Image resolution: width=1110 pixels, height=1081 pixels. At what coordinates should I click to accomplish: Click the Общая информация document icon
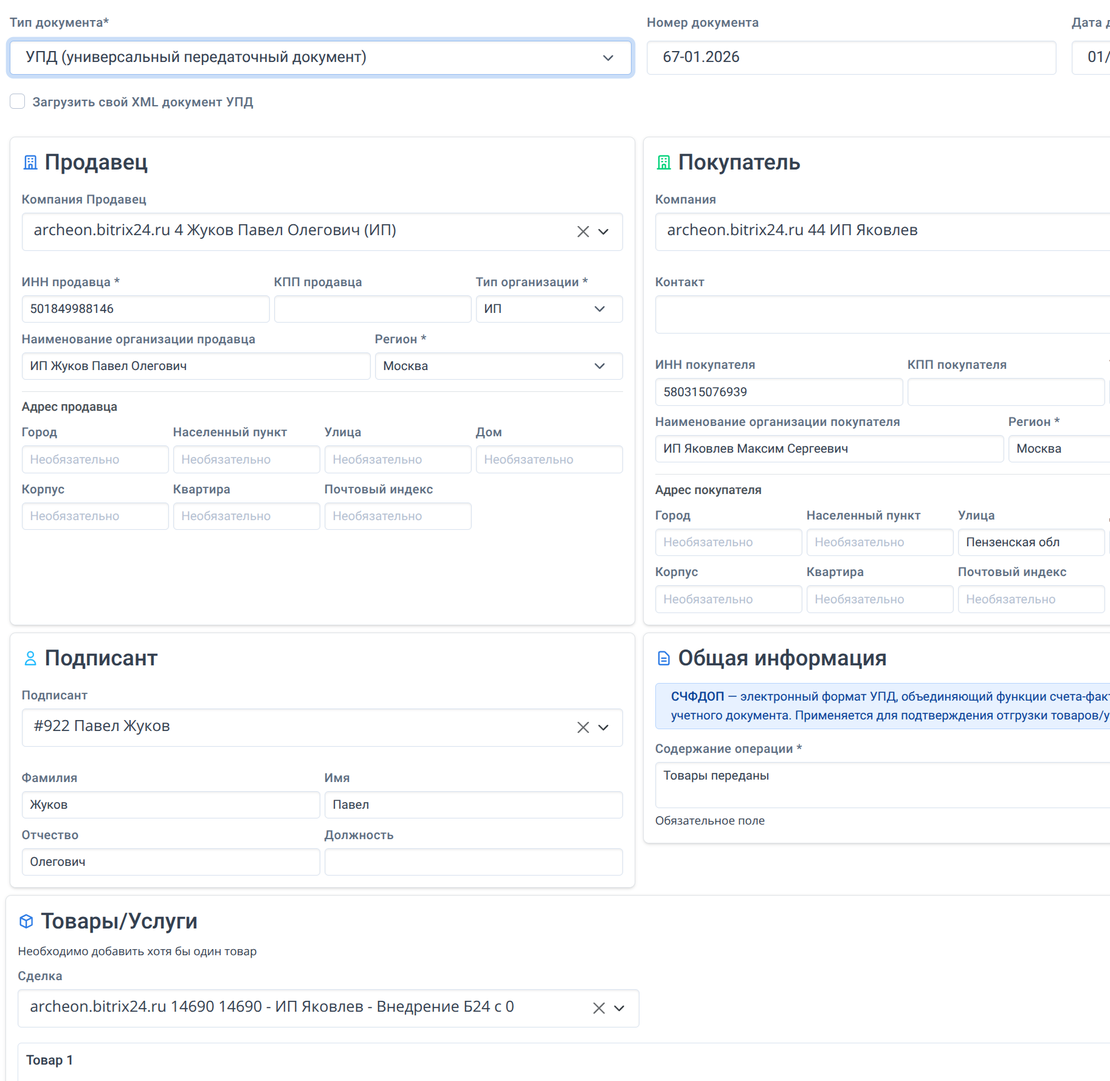664,658
